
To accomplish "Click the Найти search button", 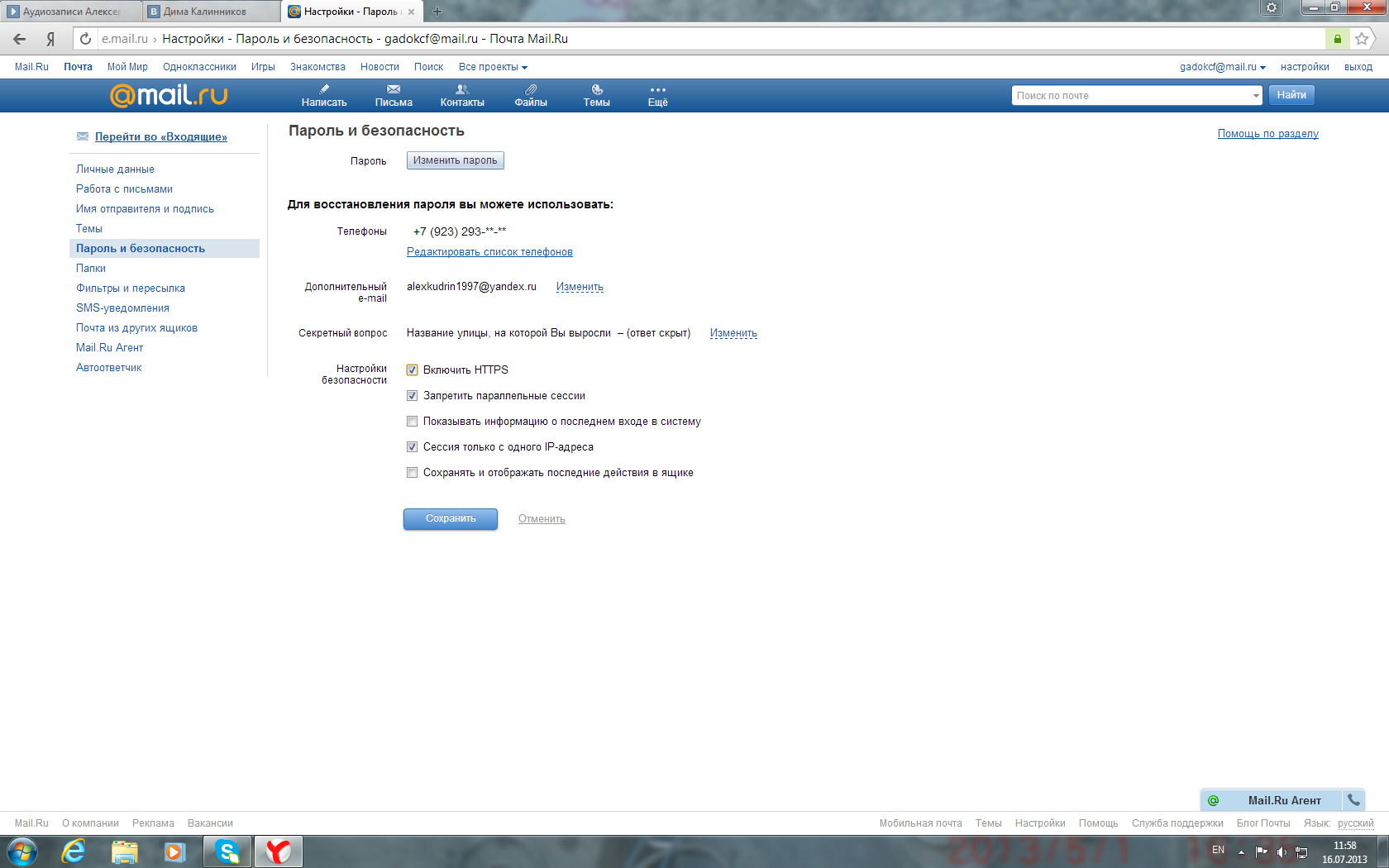I will point(1291,95).
